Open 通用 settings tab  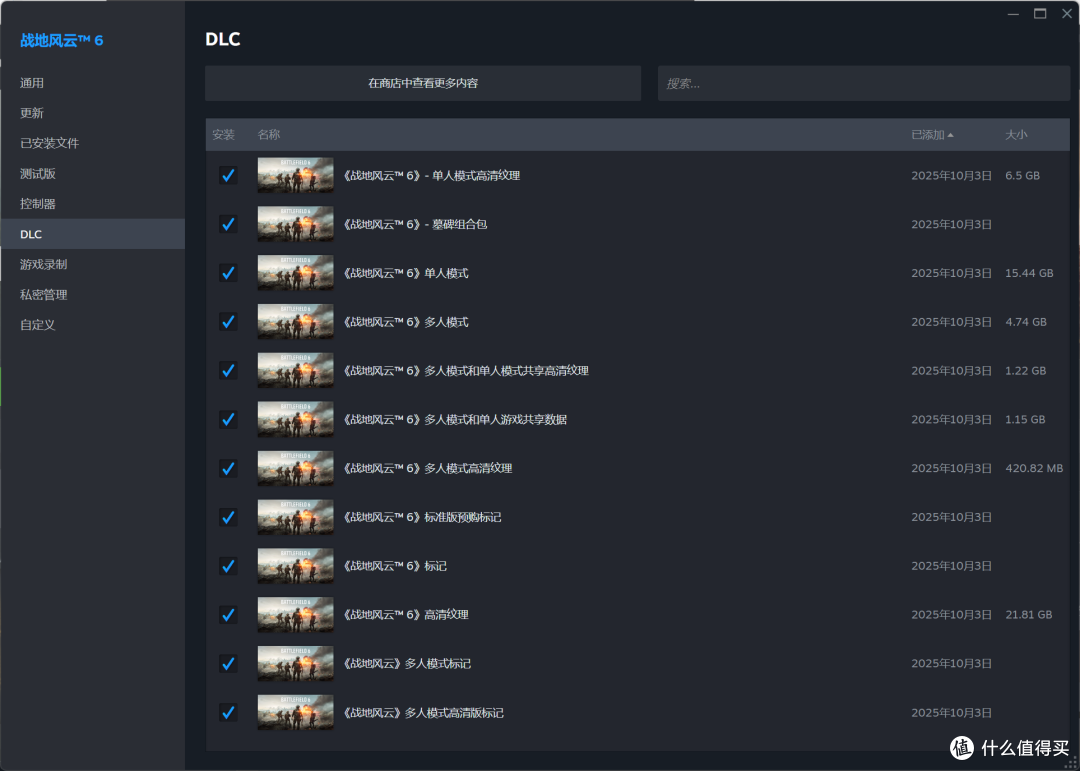[x=92, y=83]
